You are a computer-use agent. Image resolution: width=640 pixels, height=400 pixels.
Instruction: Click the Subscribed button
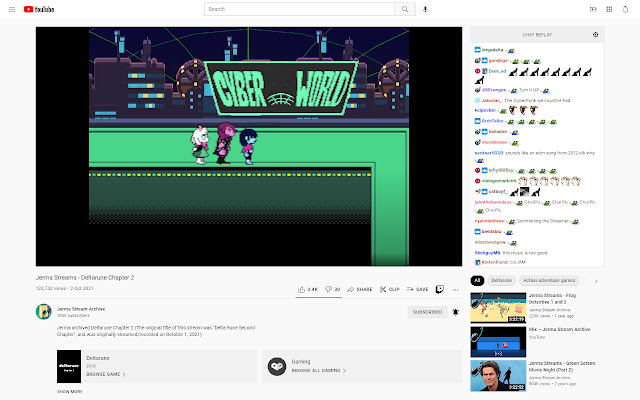(427, 312)
